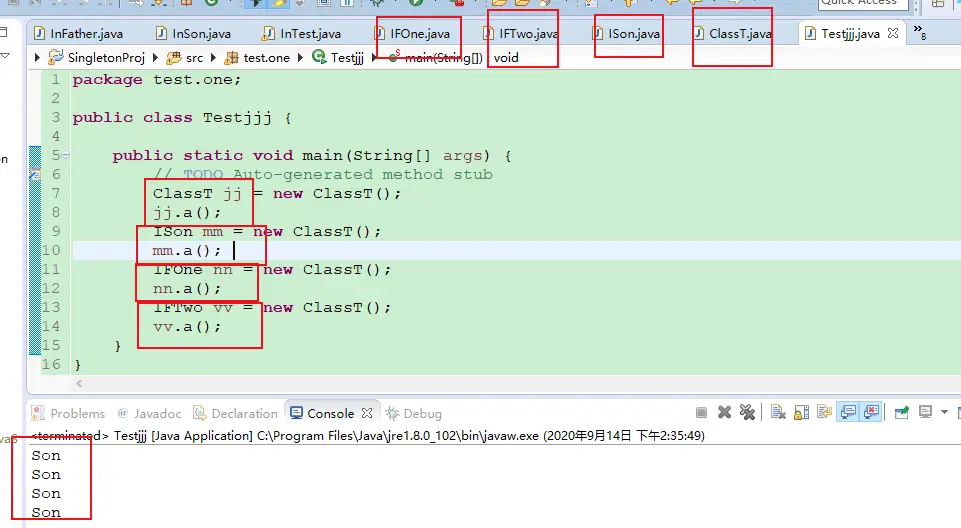
Task: Show hidden editor tabs list
Action: 920,33
